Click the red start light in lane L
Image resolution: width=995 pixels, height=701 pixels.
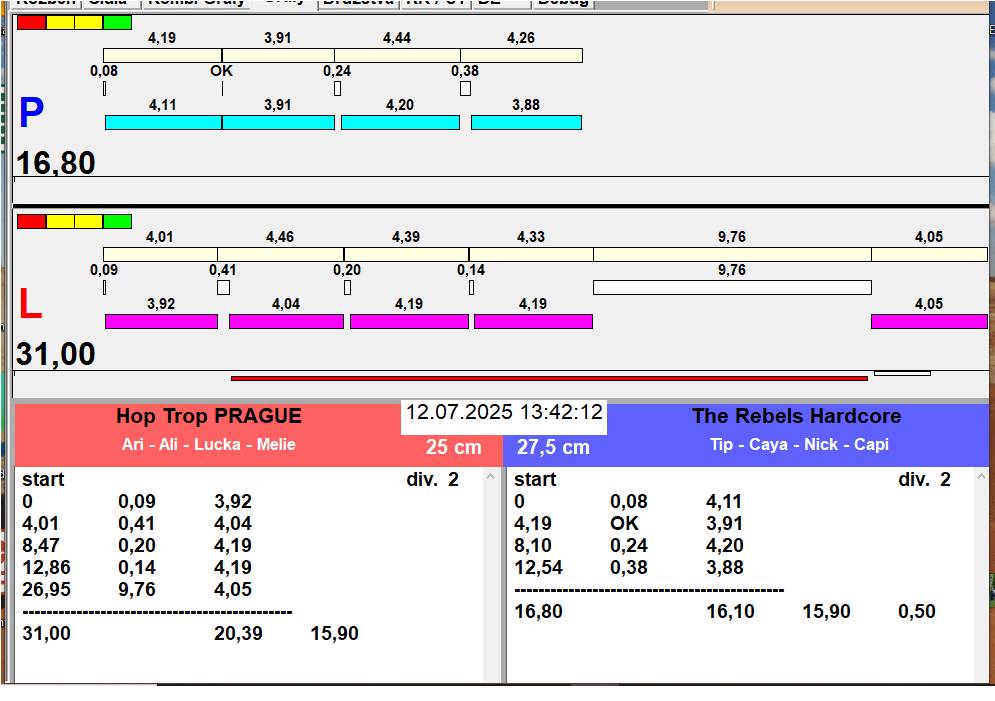click(x=31, y=221)
